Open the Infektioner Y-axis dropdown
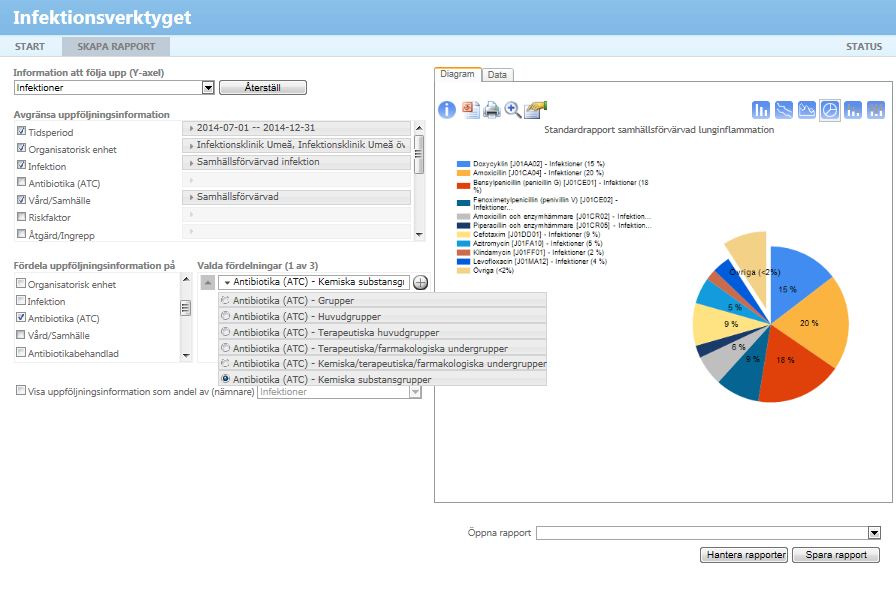This screenshot has width=896, height=610. coord(208,88)
